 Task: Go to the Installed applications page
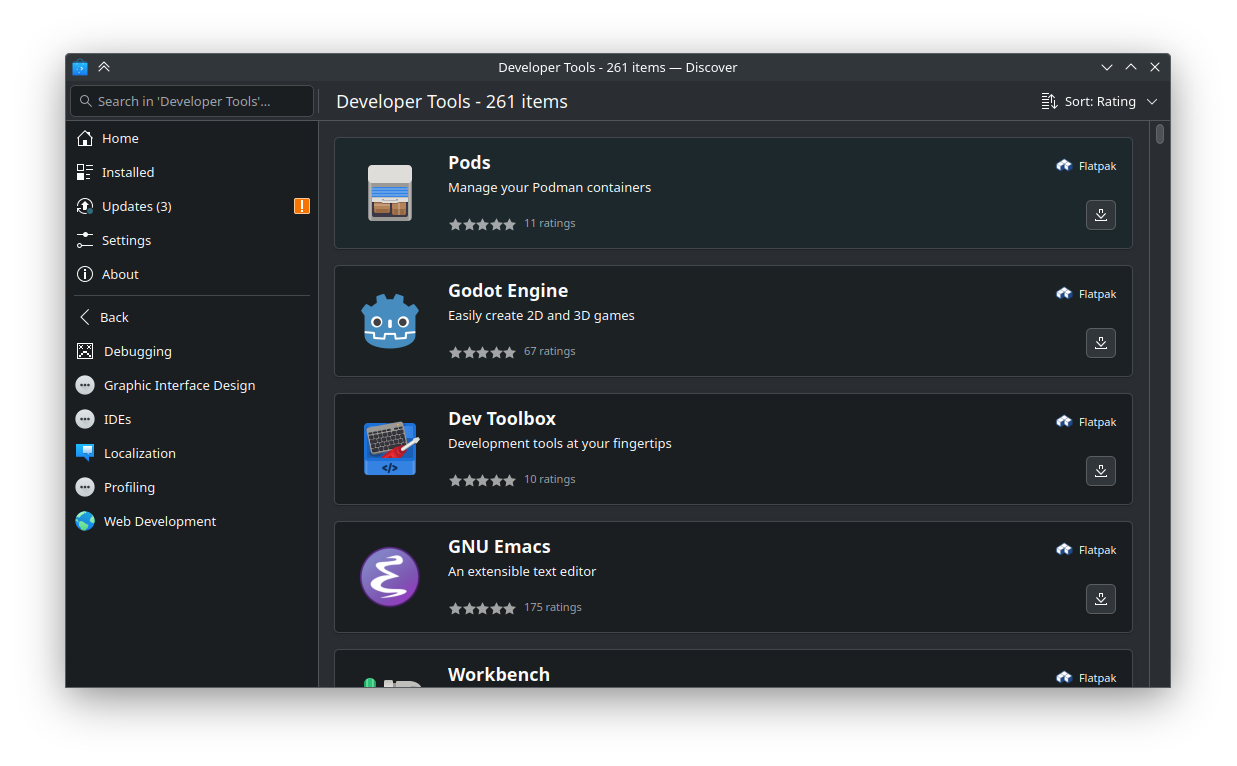(x=192, y=173)
